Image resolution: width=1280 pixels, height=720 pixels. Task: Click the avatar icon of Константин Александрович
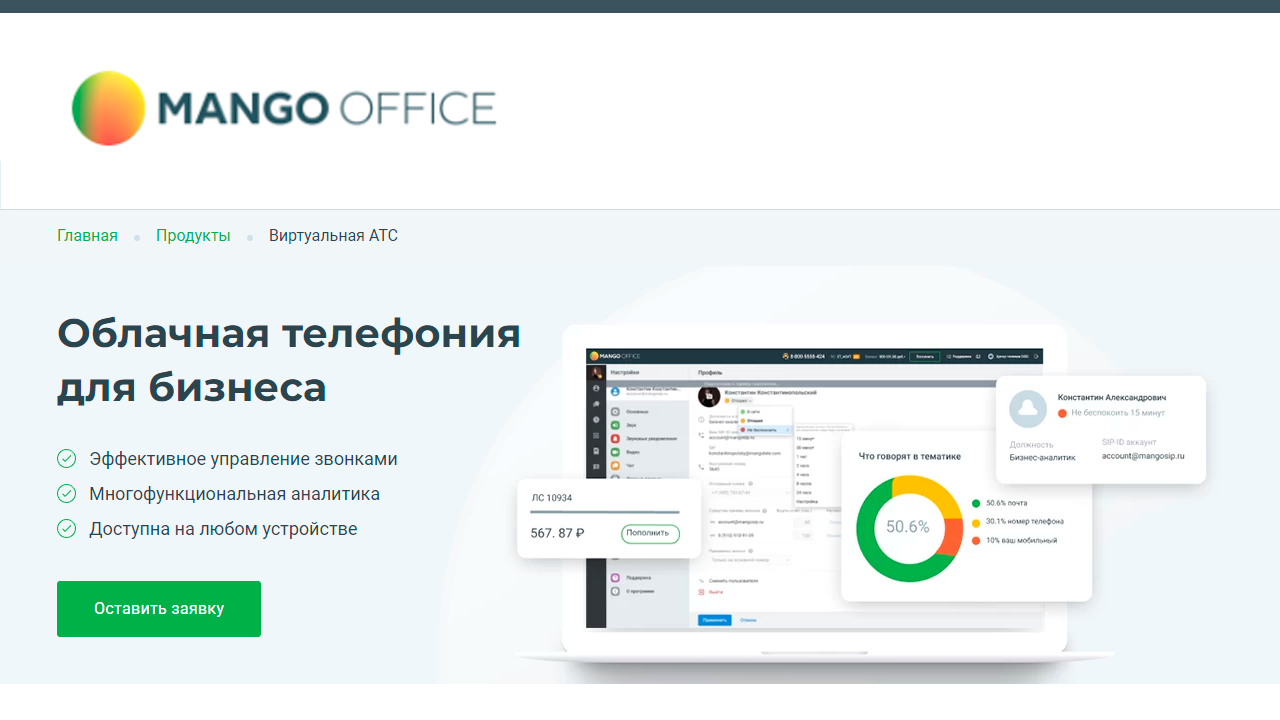1028,410
